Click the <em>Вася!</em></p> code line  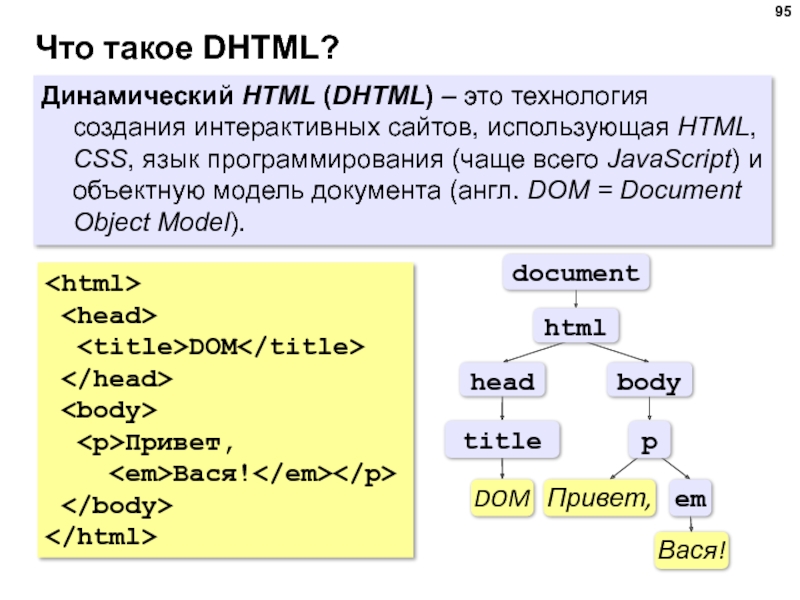252,474
